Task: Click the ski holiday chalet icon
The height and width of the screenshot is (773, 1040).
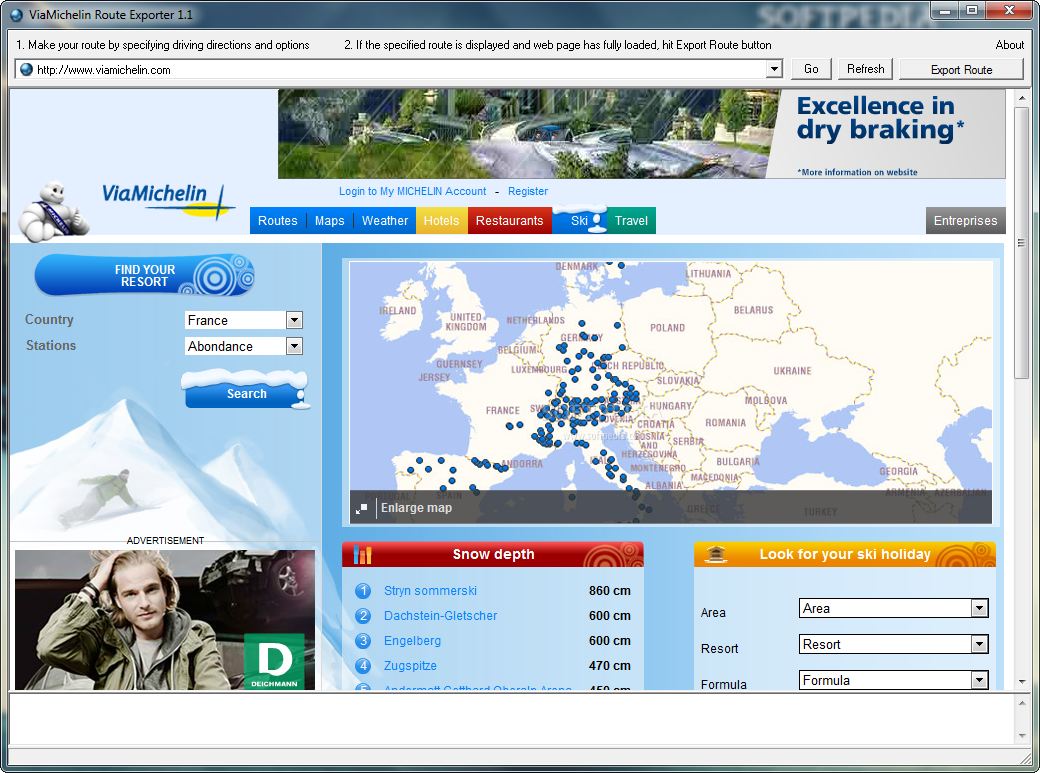Action: 715,554
